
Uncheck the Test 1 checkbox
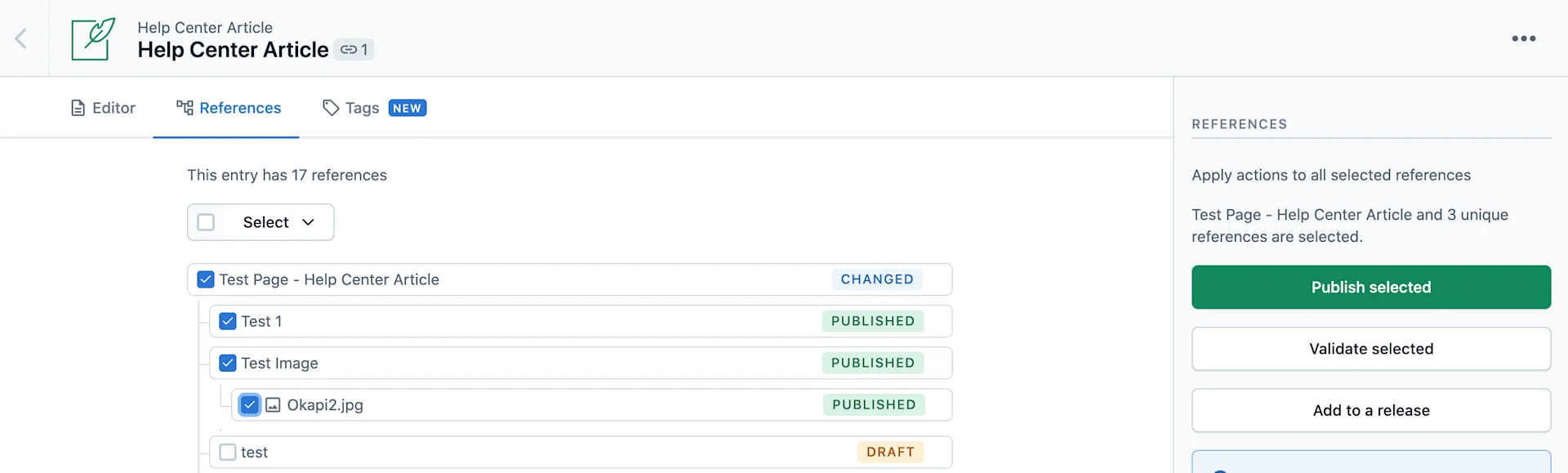tap(228, 321)
